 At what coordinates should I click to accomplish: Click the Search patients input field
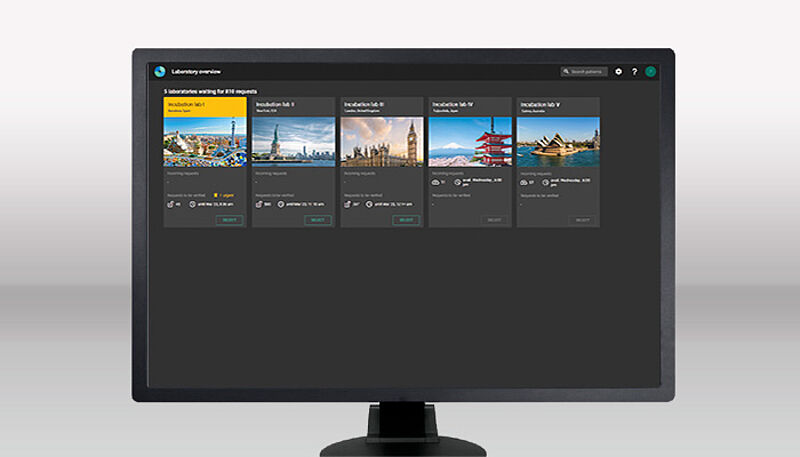tap(585, 72)
